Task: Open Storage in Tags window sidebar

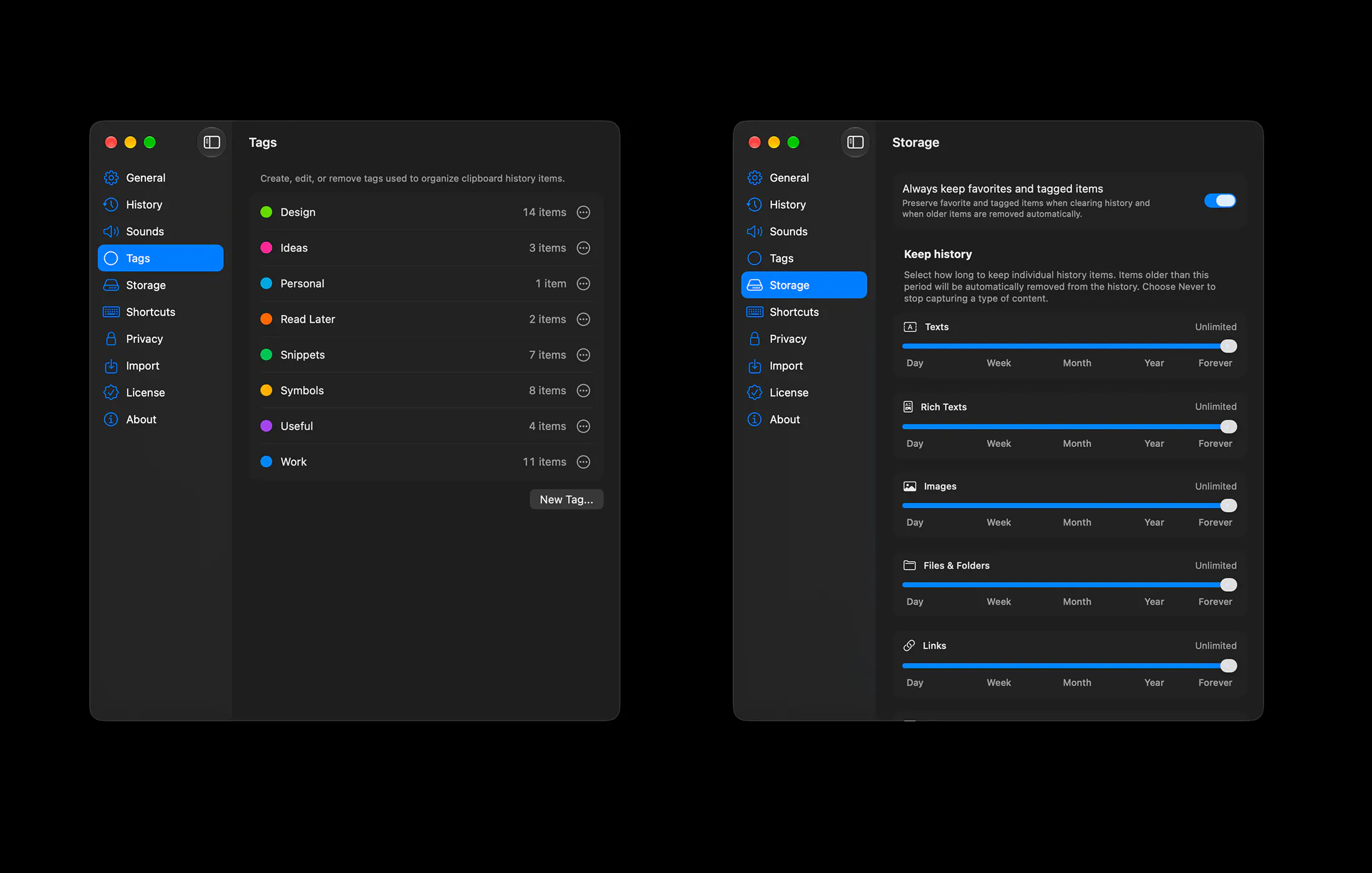Action: point(160,285)
